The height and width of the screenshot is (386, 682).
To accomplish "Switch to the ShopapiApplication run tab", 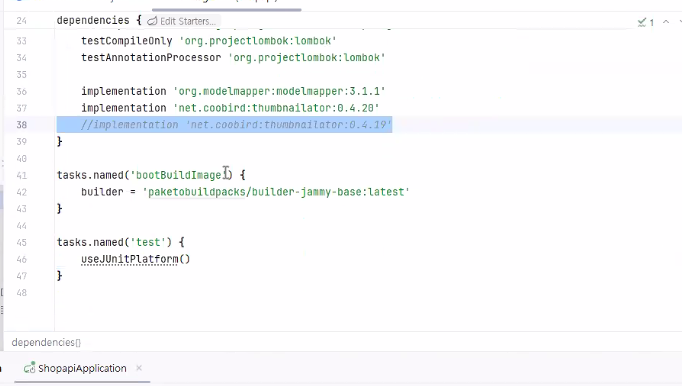I will 82,368.
